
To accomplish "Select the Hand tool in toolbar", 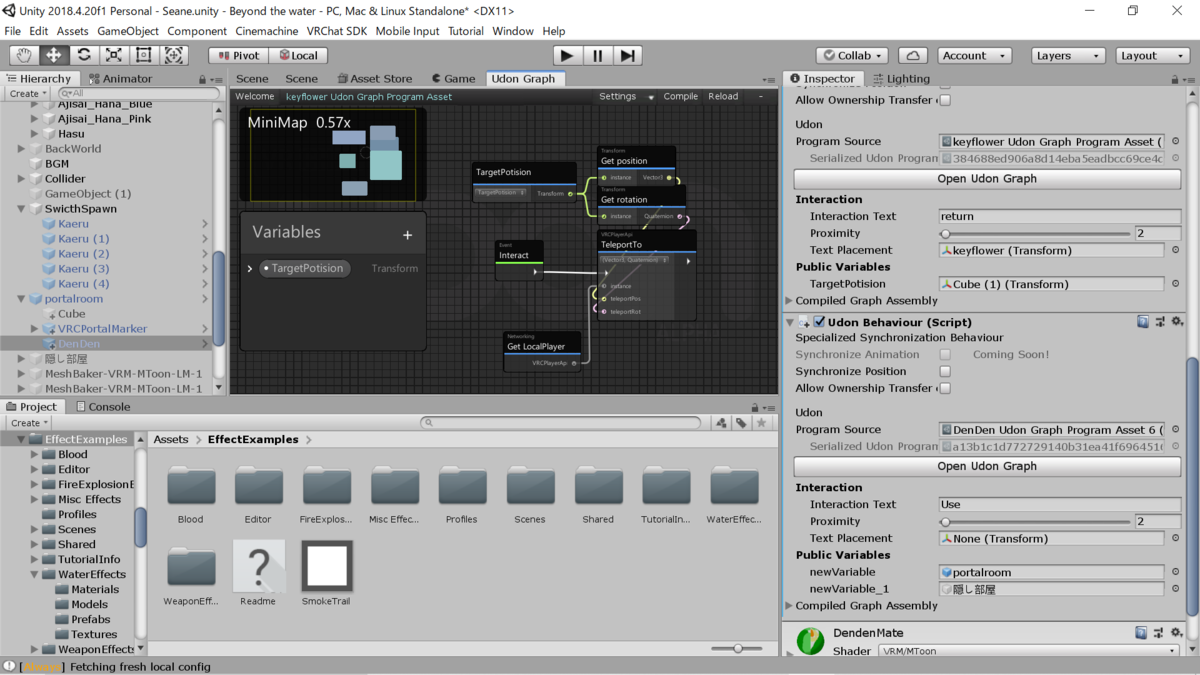I will click(24, 55).
